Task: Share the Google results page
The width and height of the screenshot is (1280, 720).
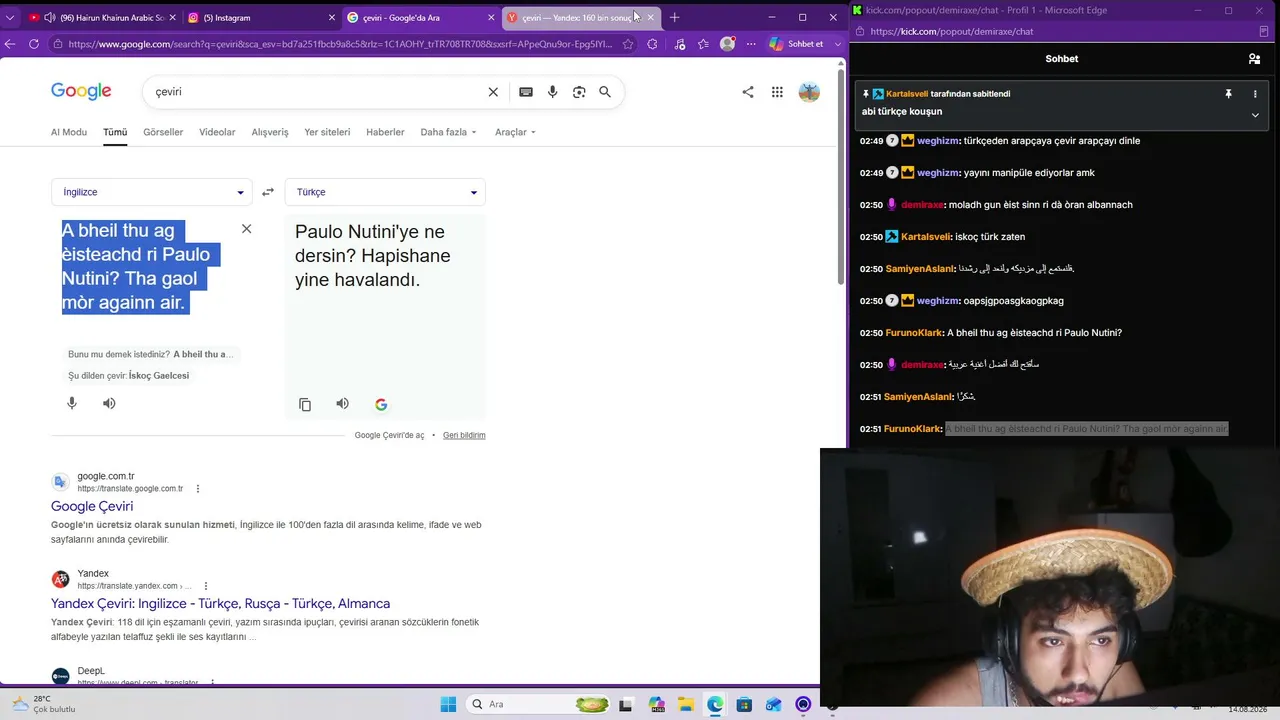Action: (748, 92)
